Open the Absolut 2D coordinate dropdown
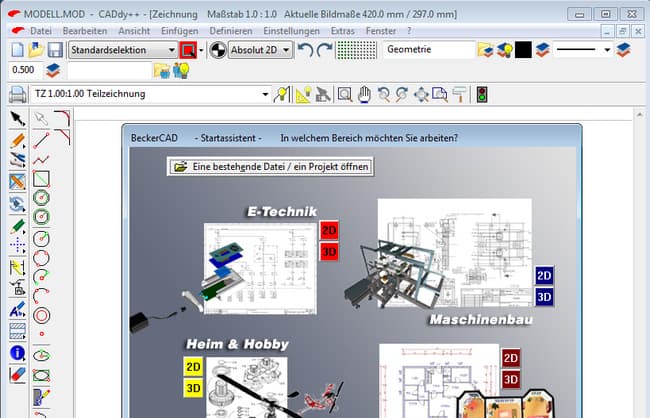 [x=260, y=50]
